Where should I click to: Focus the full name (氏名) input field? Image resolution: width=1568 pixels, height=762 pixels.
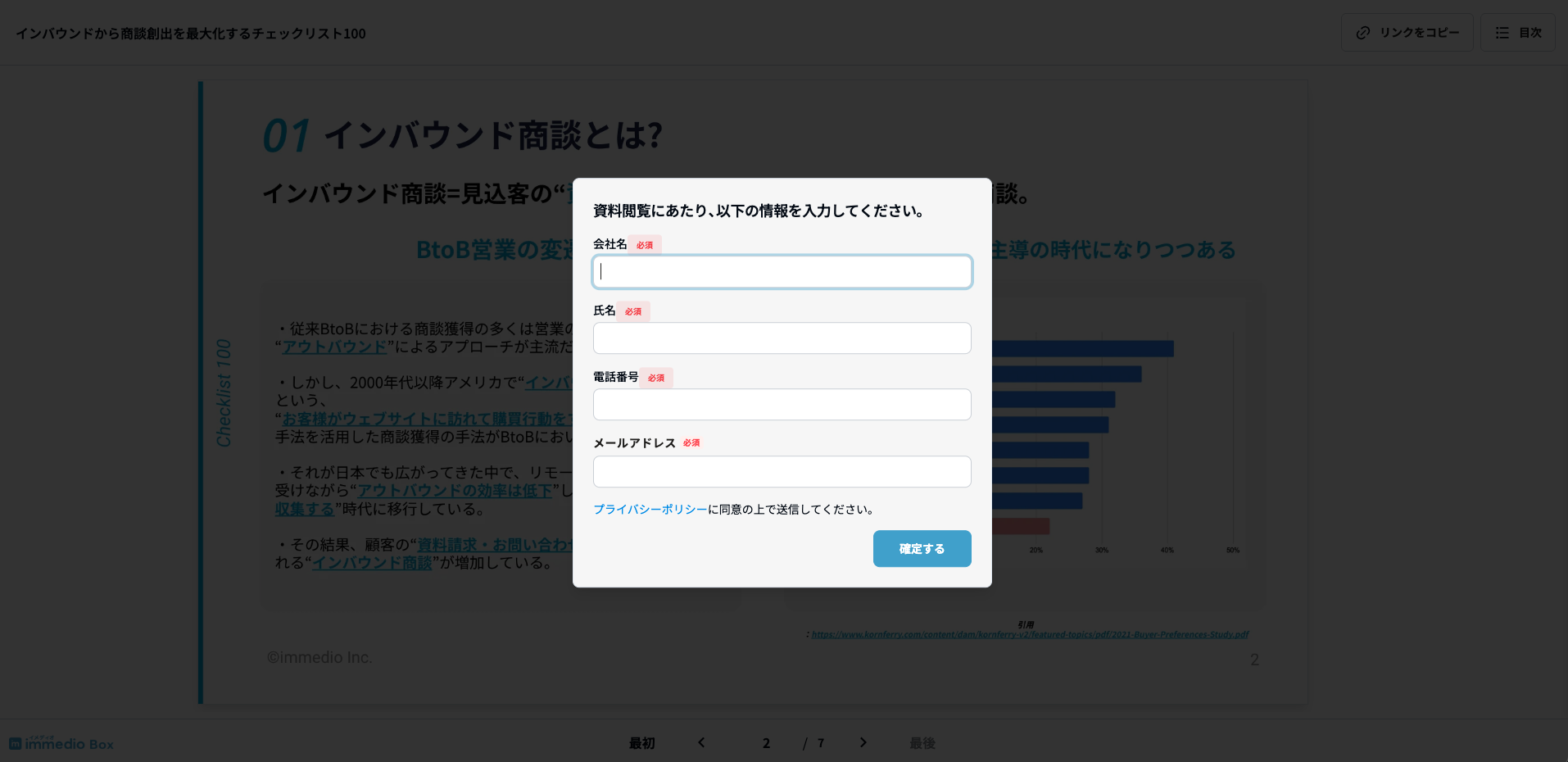click(782, 338)
